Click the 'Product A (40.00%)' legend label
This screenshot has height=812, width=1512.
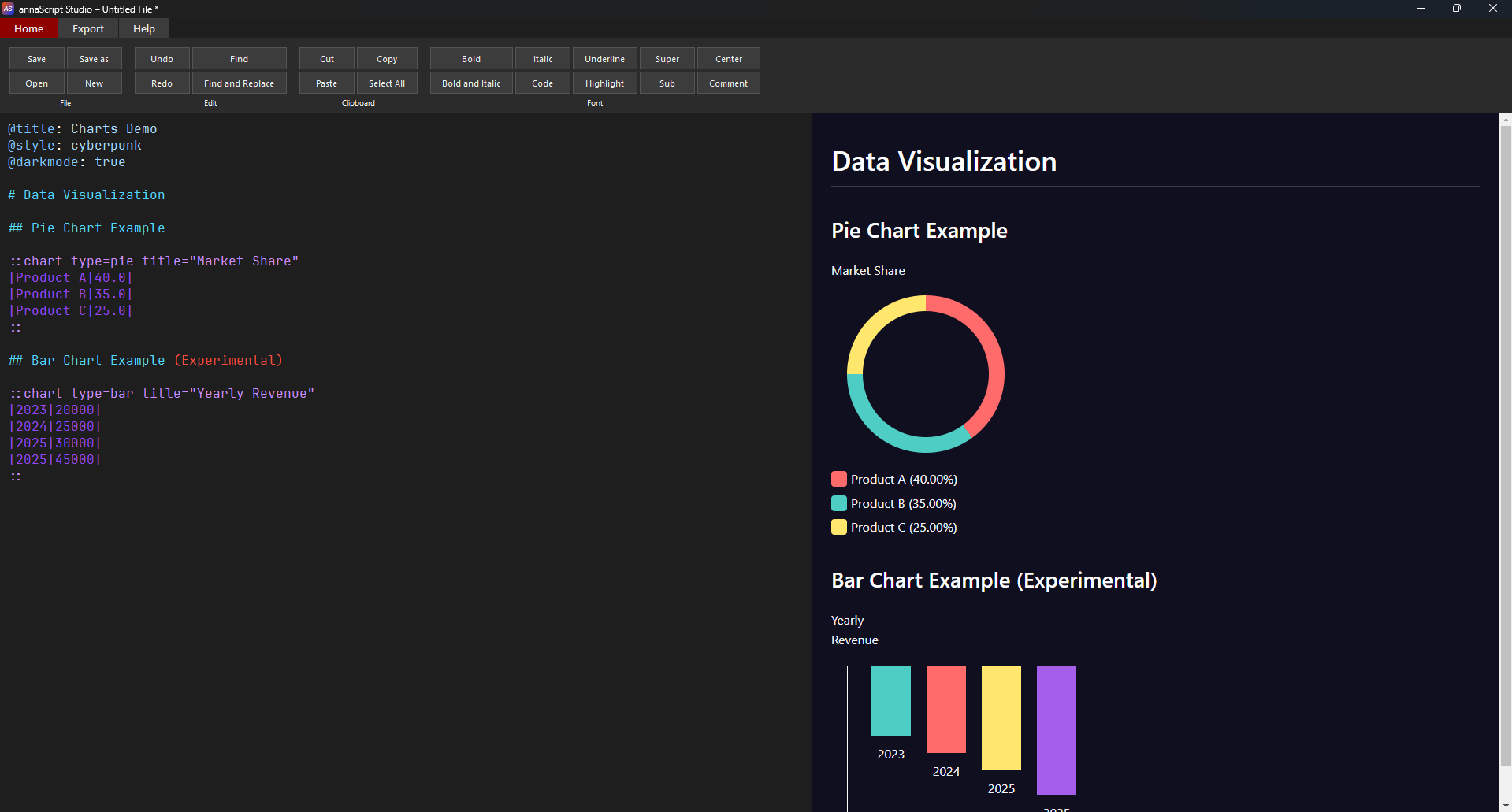coord(904,479)
